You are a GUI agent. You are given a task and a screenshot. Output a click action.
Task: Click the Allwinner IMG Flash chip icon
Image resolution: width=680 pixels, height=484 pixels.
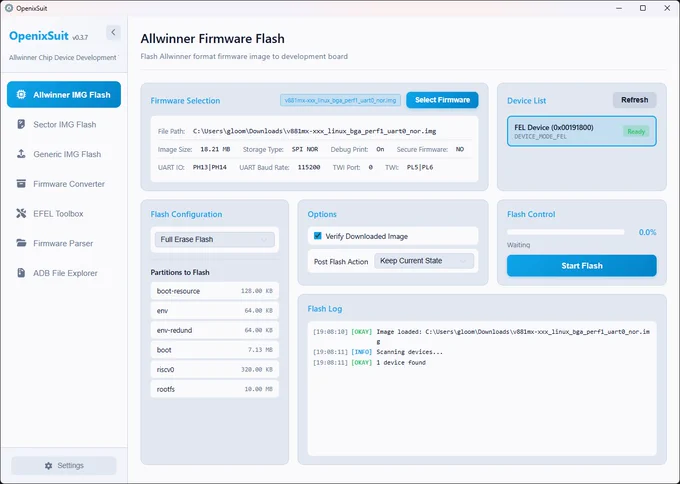coord(21,95)
